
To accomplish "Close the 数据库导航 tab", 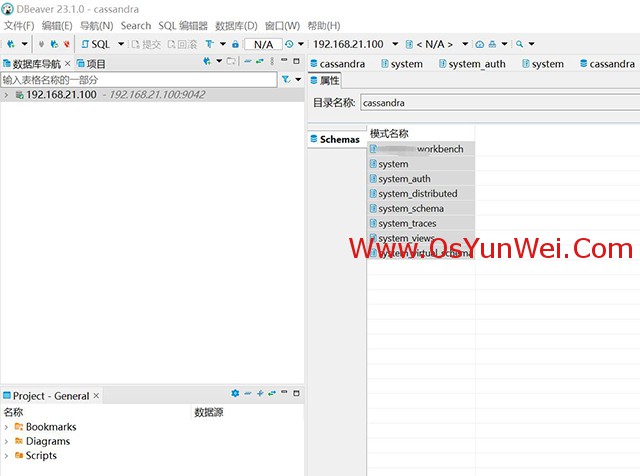I will pos(68,63).
